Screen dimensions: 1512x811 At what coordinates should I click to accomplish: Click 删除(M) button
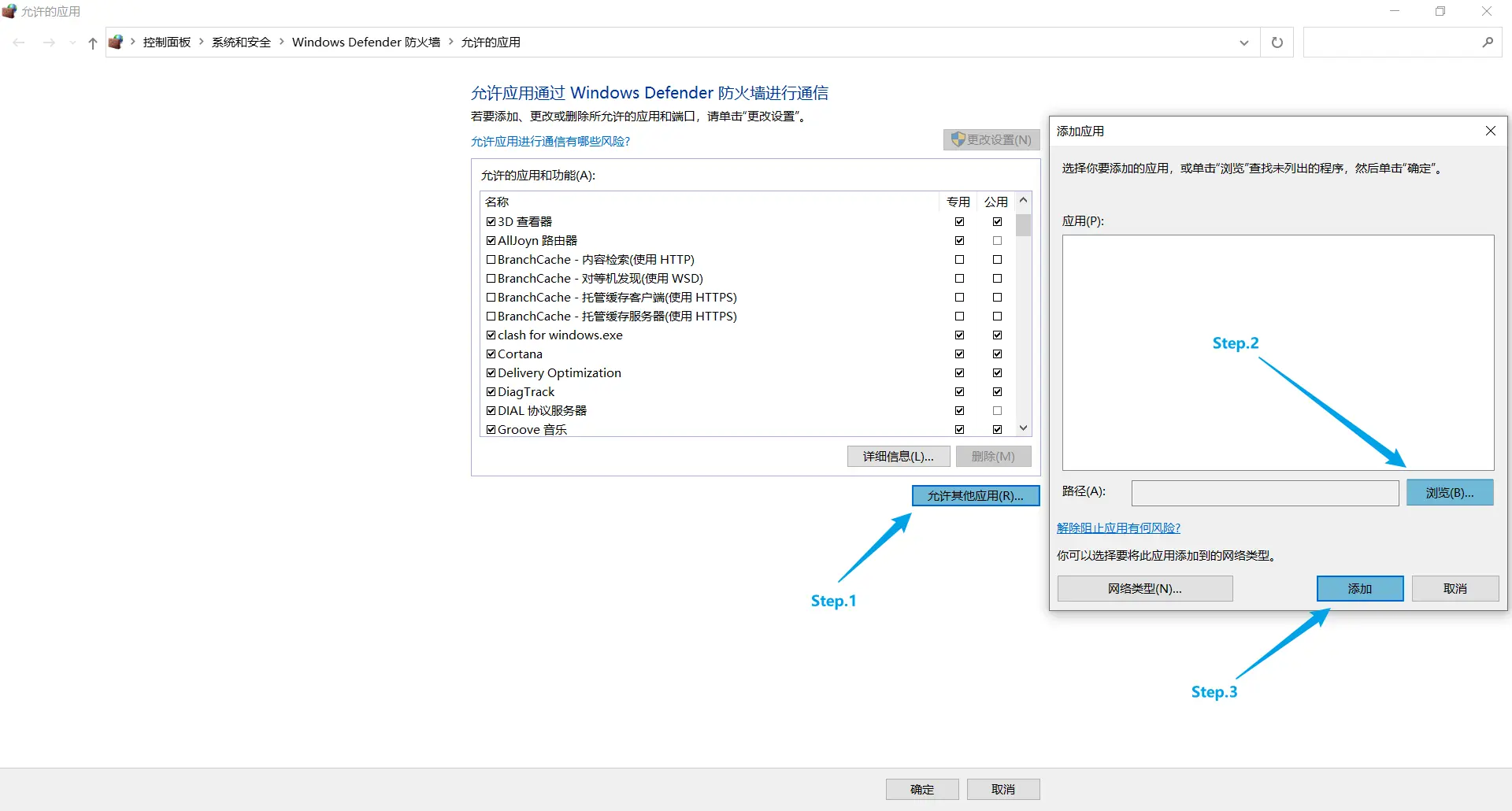[993, 457]
